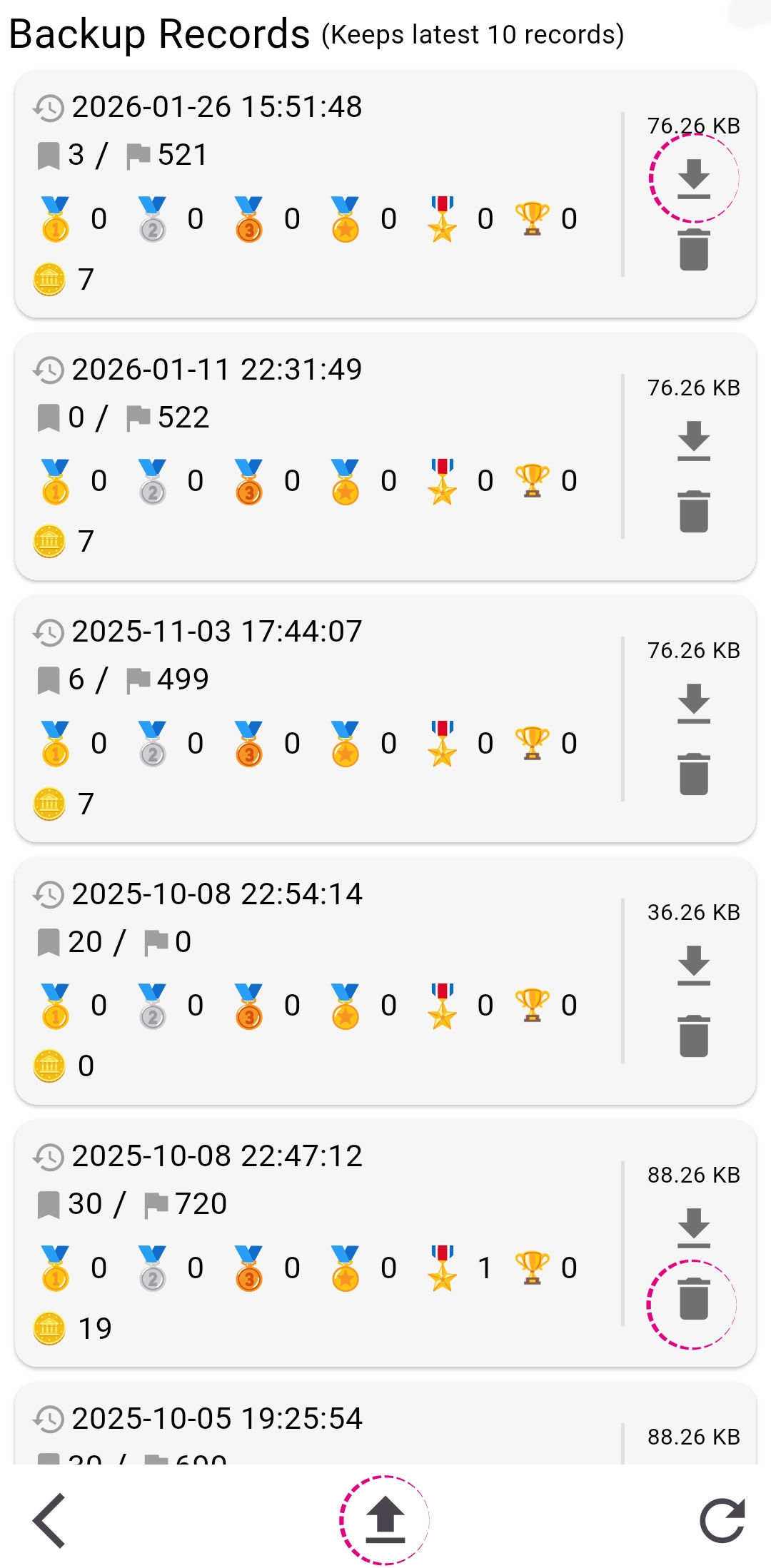Download the 2026-01-26 15:51:48 backup

tap(693, 178)
